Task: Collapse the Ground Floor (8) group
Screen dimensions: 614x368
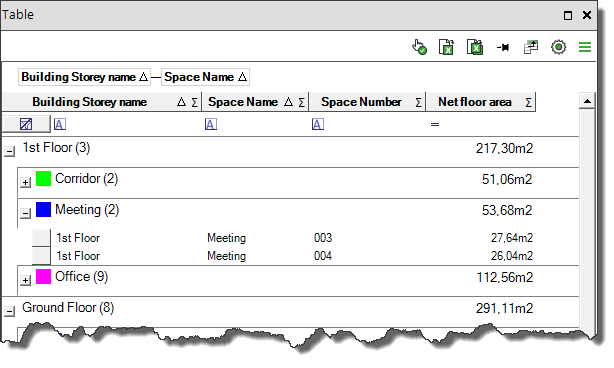Action: pyautogui.click(x=9, y=311)
